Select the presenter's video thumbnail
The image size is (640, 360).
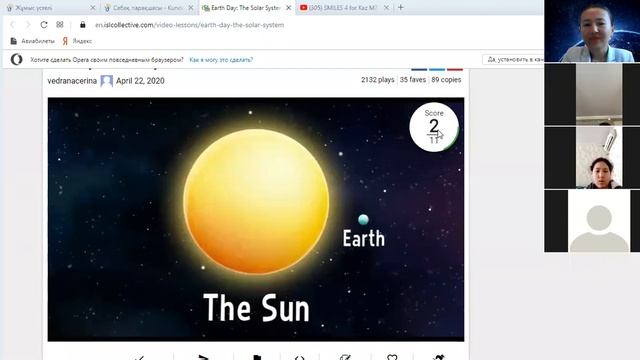pos(592,31)
